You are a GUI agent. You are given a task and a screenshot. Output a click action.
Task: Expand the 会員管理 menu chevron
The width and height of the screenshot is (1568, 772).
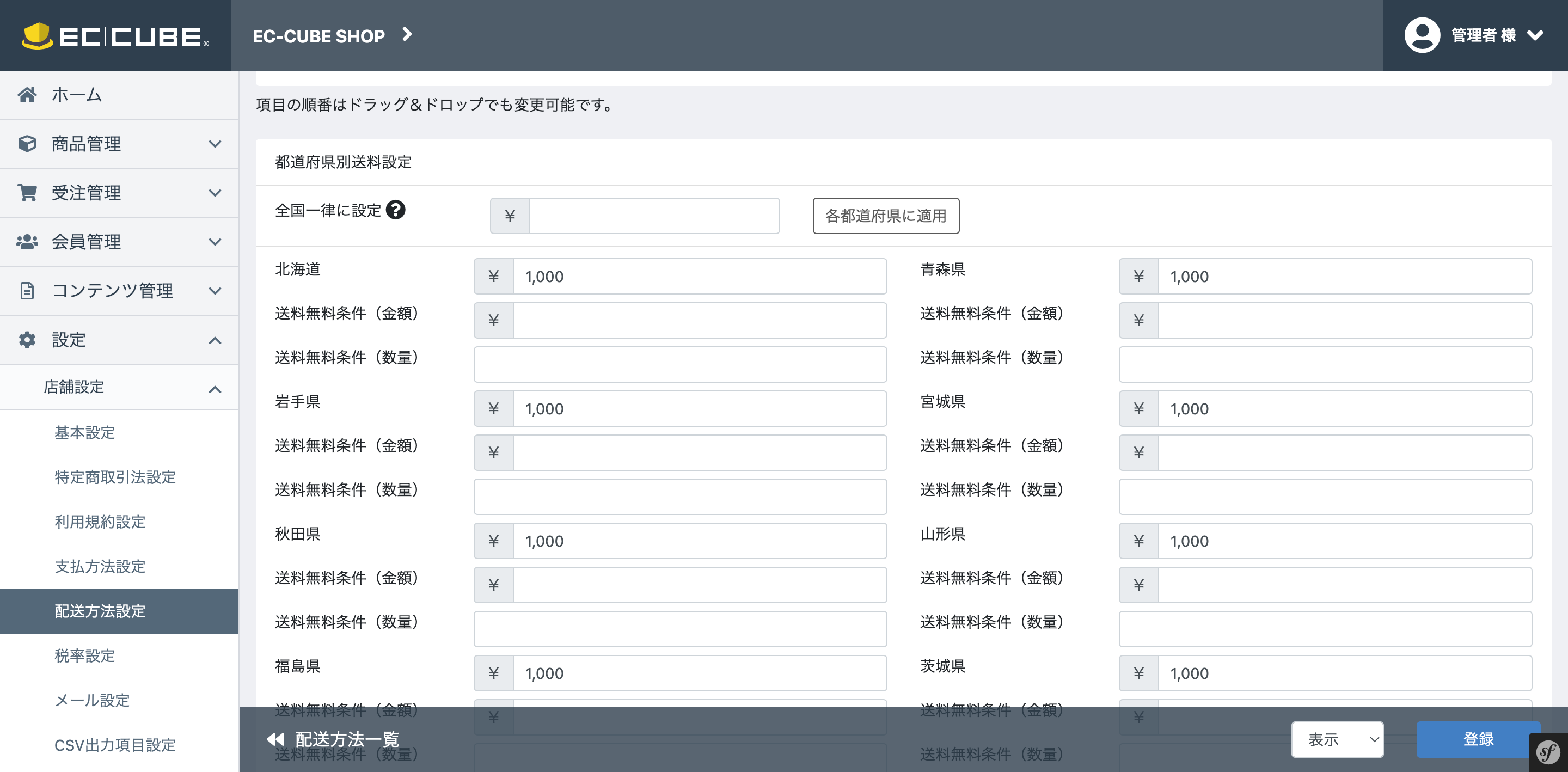pyautogui.click(x=215, y=242)
